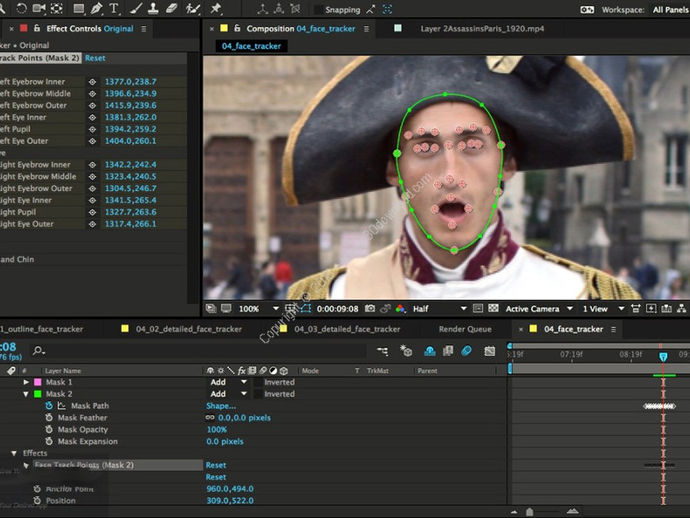This screenshot has height=518, width=690.
Task: Click the current time 0:00:09:08 in viewer
Action: pos(338,309)
